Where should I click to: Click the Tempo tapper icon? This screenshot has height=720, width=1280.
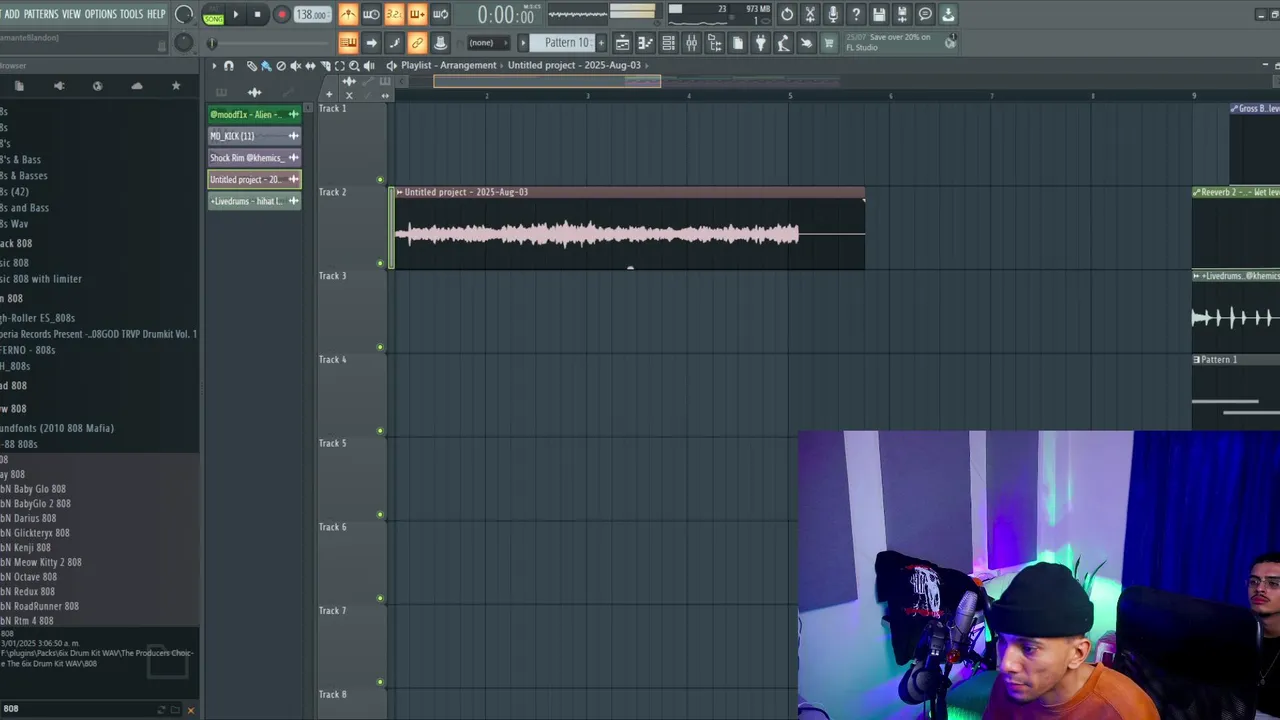coord(783,43)
